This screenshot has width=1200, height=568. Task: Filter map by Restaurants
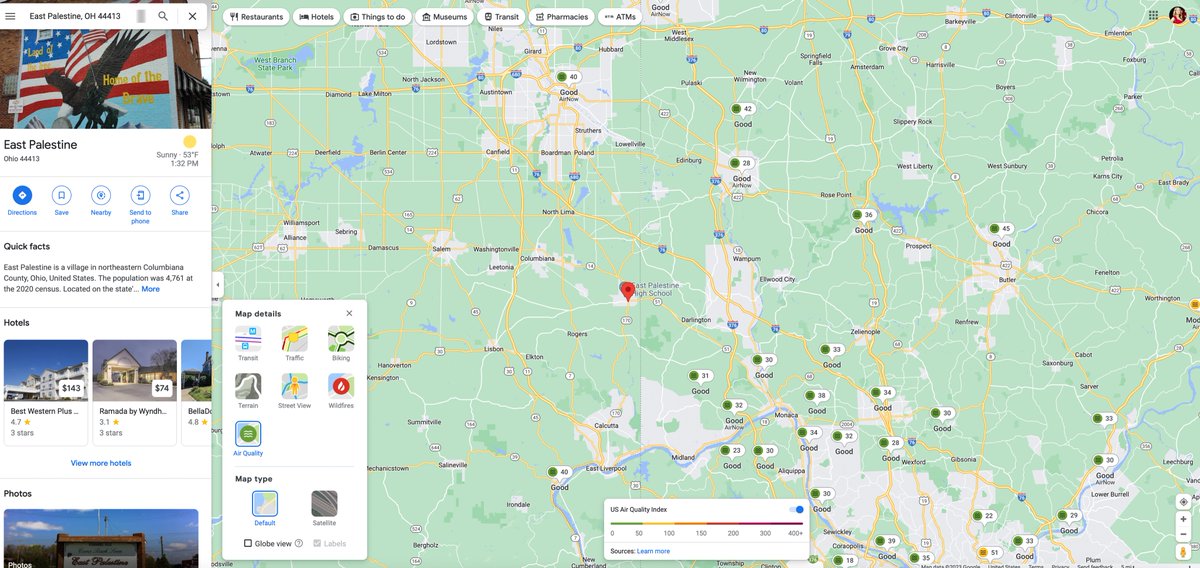pyautogui.click(x=256, y=17)
